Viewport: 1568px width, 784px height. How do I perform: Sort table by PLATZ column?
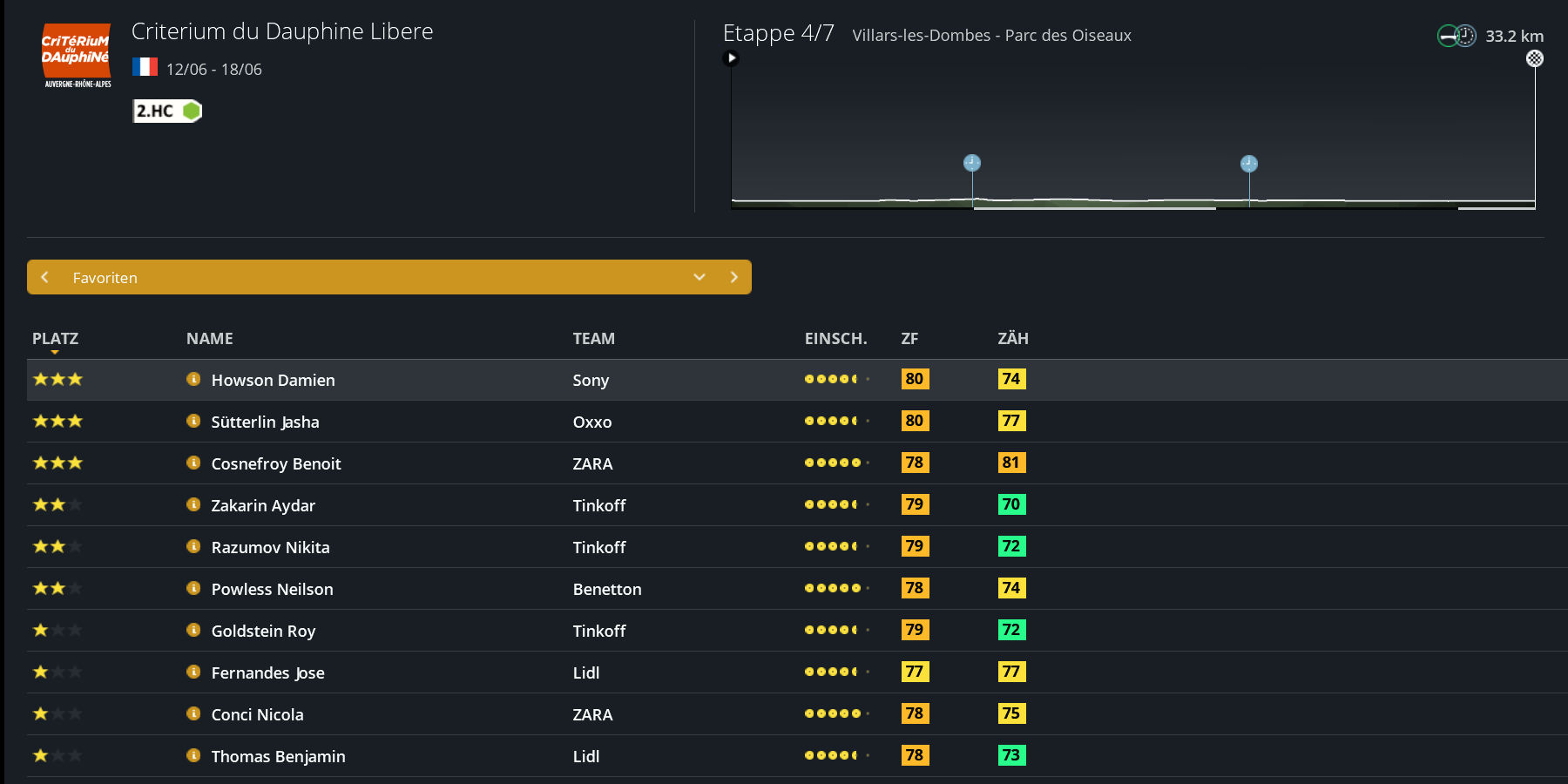coord(55,339)
